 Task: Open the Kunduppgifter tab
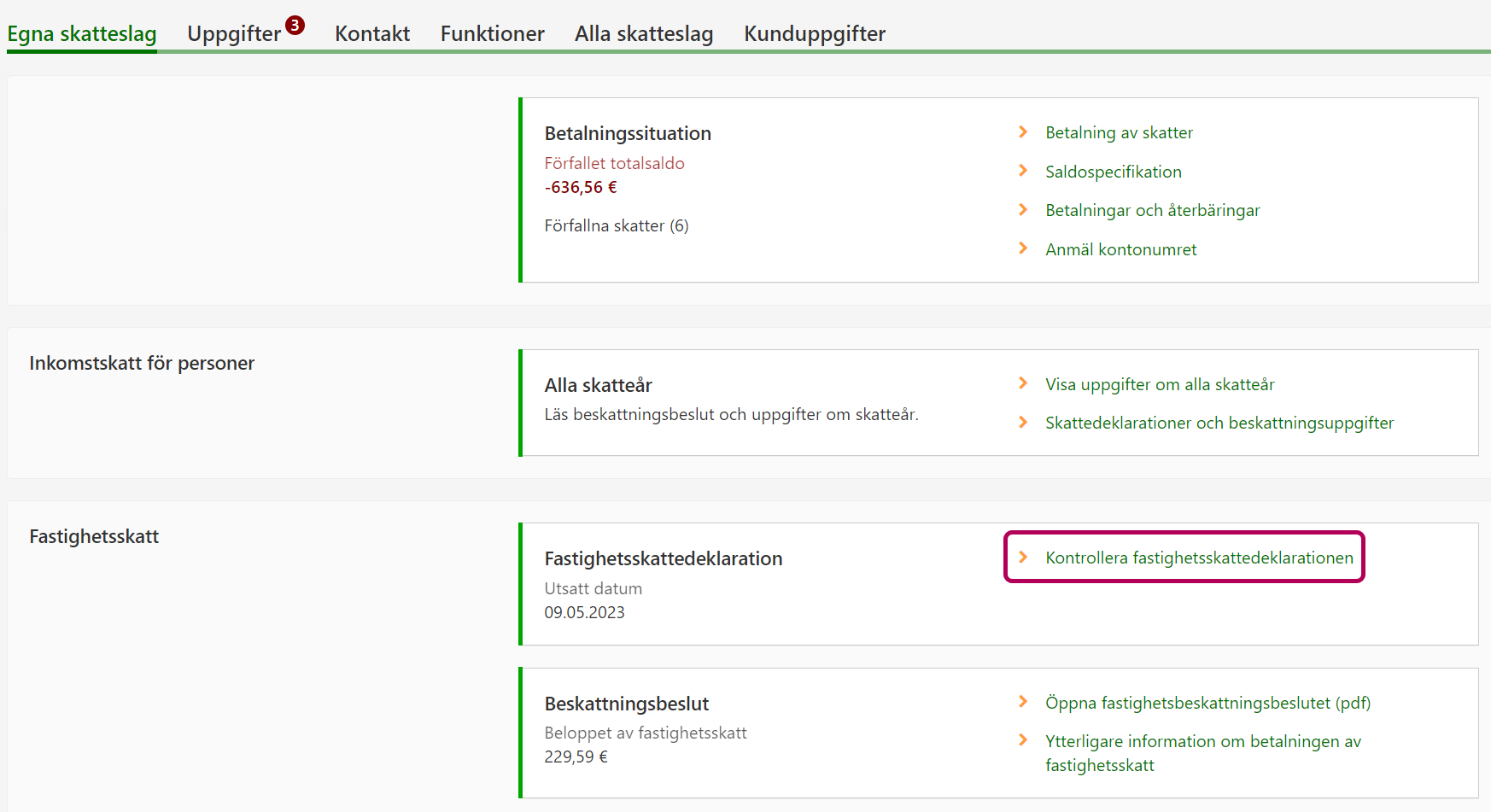(x=815, y=34)
